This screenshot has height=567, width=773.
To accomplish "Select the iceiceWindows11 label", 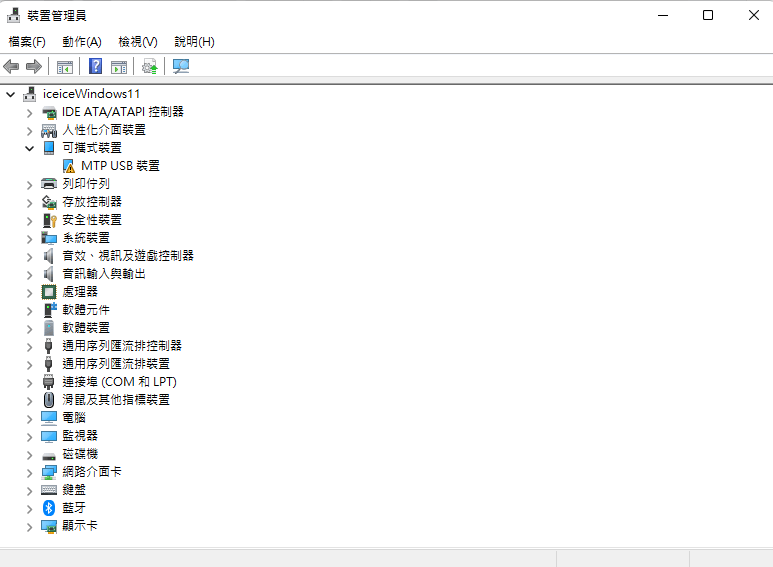I will [x=91, y=94].
